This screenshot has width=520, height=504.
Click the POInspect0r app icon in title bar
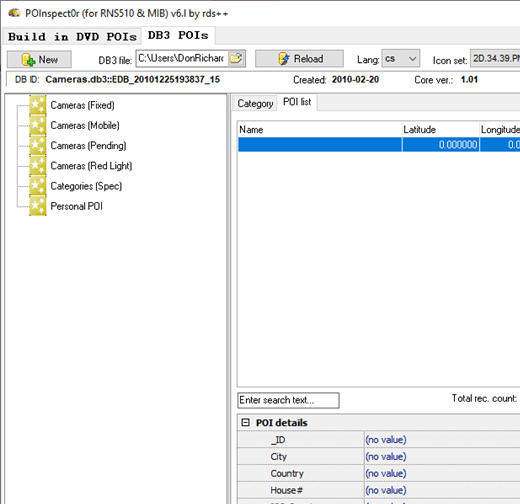pyautogui.click(x=14, y=13)
